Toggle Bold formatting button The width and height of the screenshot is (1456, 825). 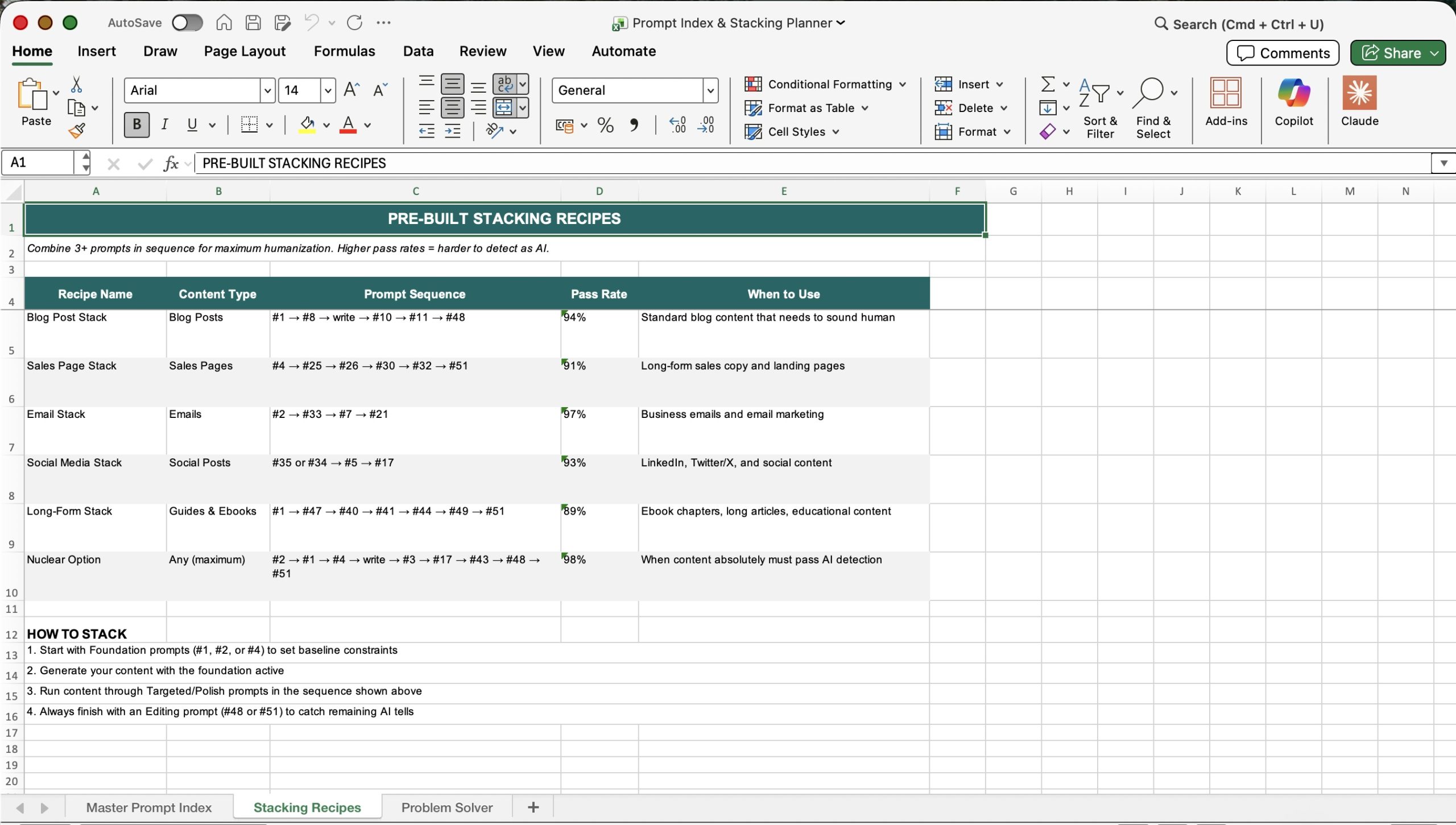[136, 125]
